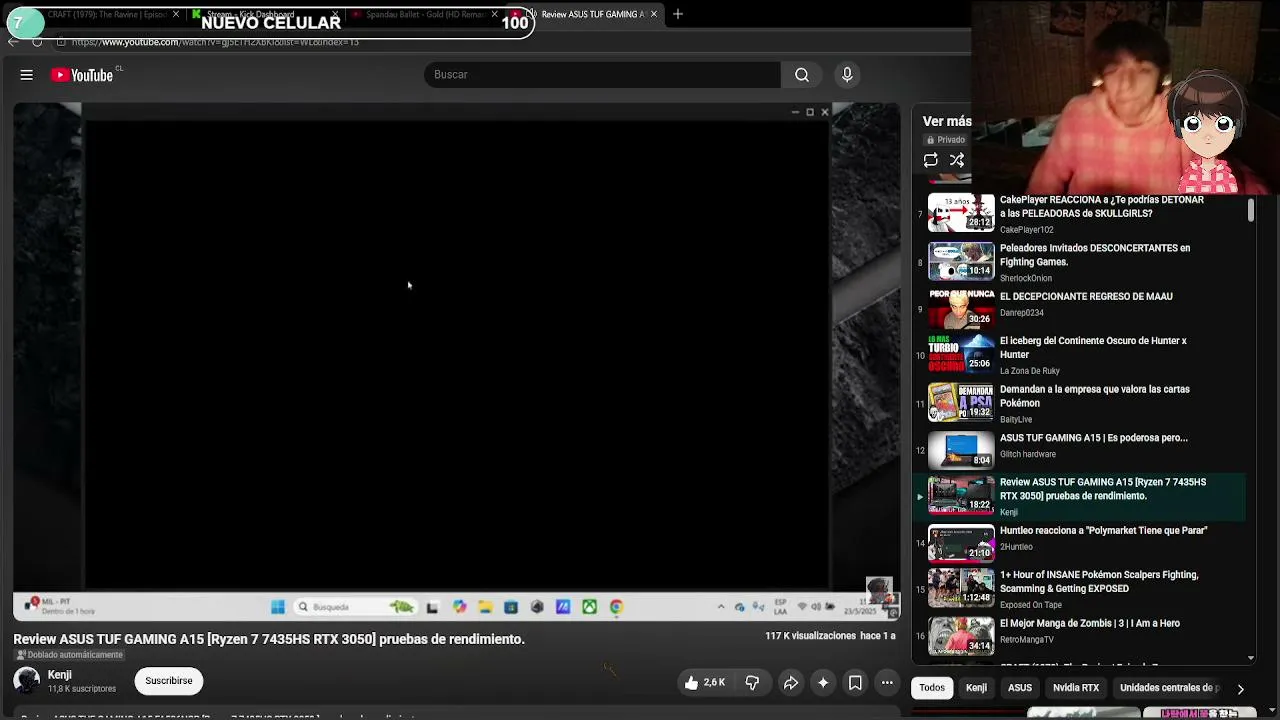The width and height of the screenshot is (1280, 720).
Task: Click the currently playing Review ASUS thumbnail
Action: 961,495
